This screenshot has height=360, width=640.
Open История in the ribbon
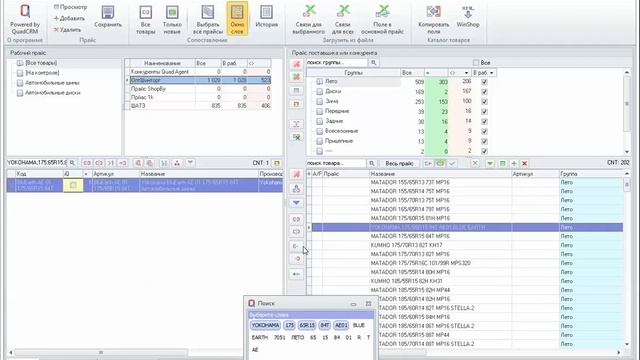[267, 17]
